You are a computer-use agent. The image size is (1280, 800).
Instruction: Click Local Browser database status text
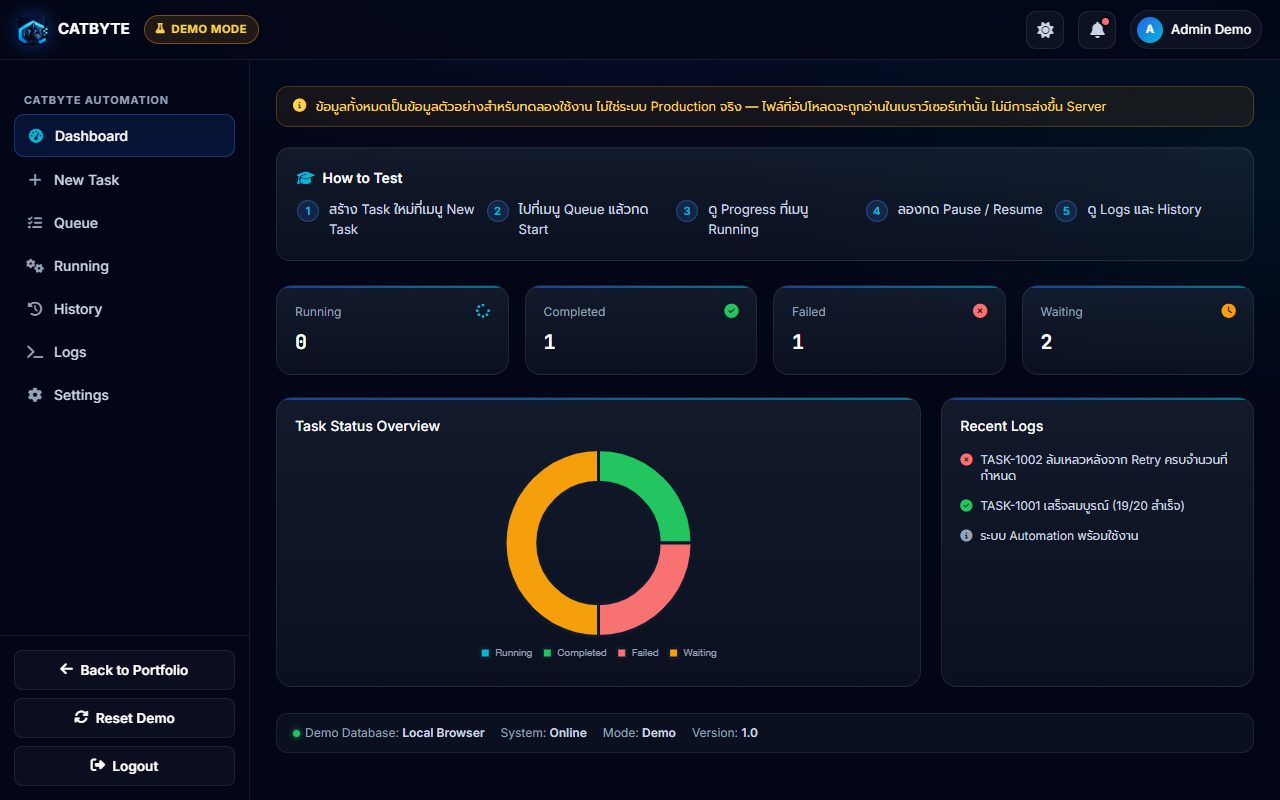(x=443, y=733)
